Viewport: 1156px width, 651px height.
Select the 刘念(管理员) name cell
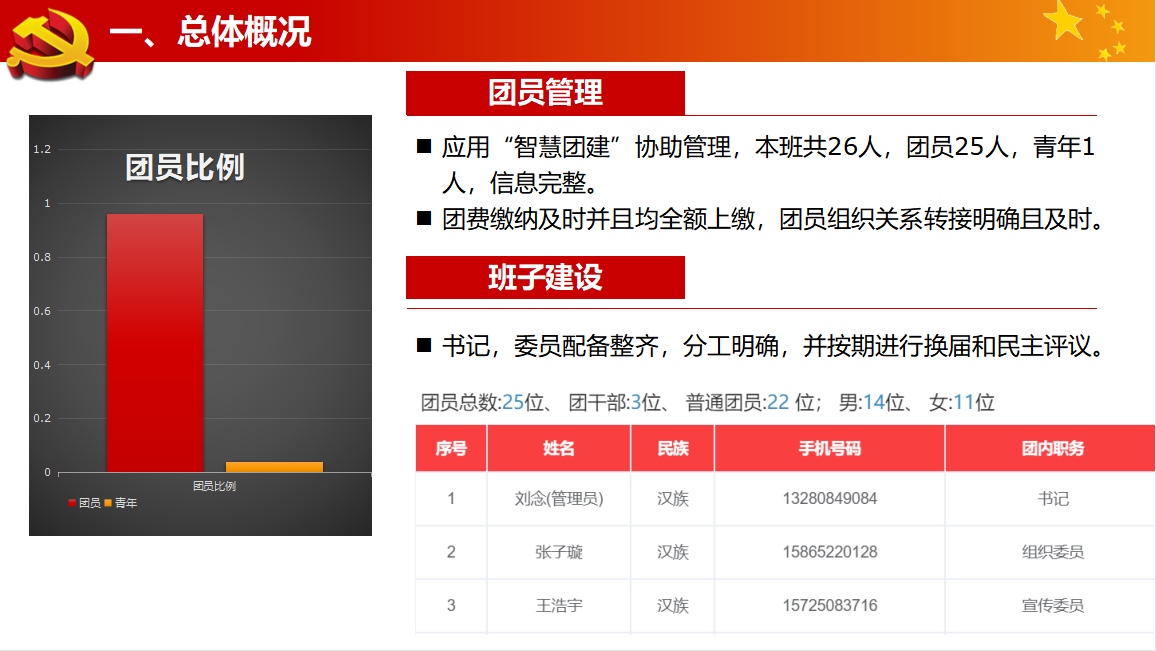[558, 498]
